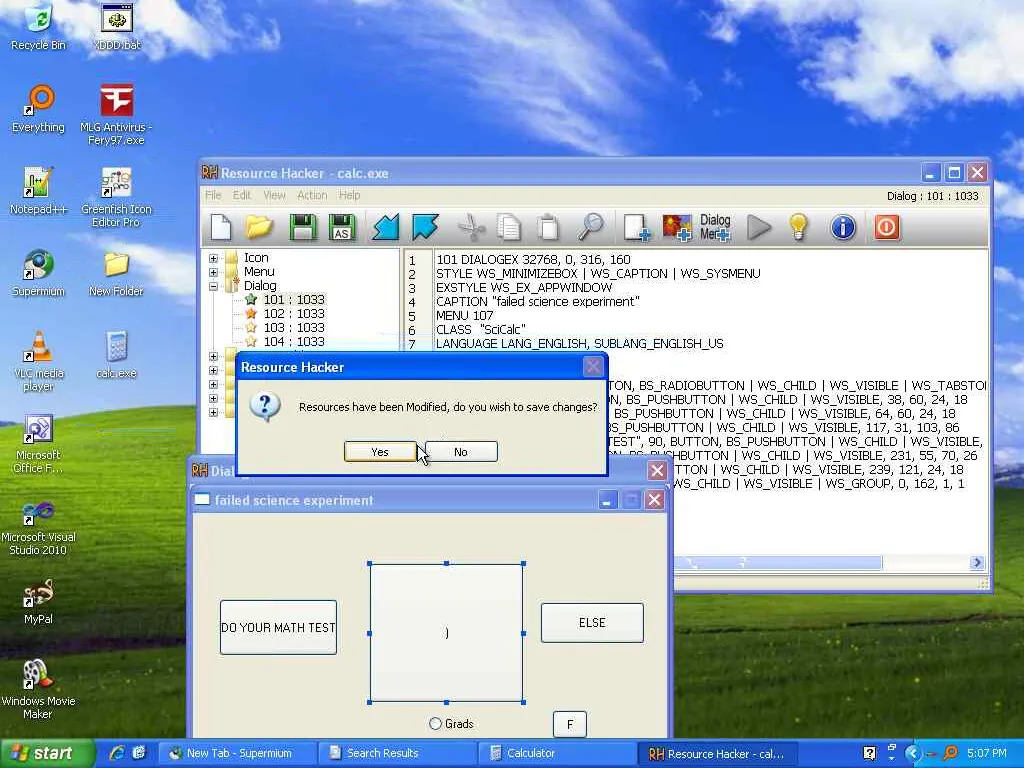Switch to Calculator taskbar item
The height and width of the screenshot is (768, 1024).
[556, 754]
